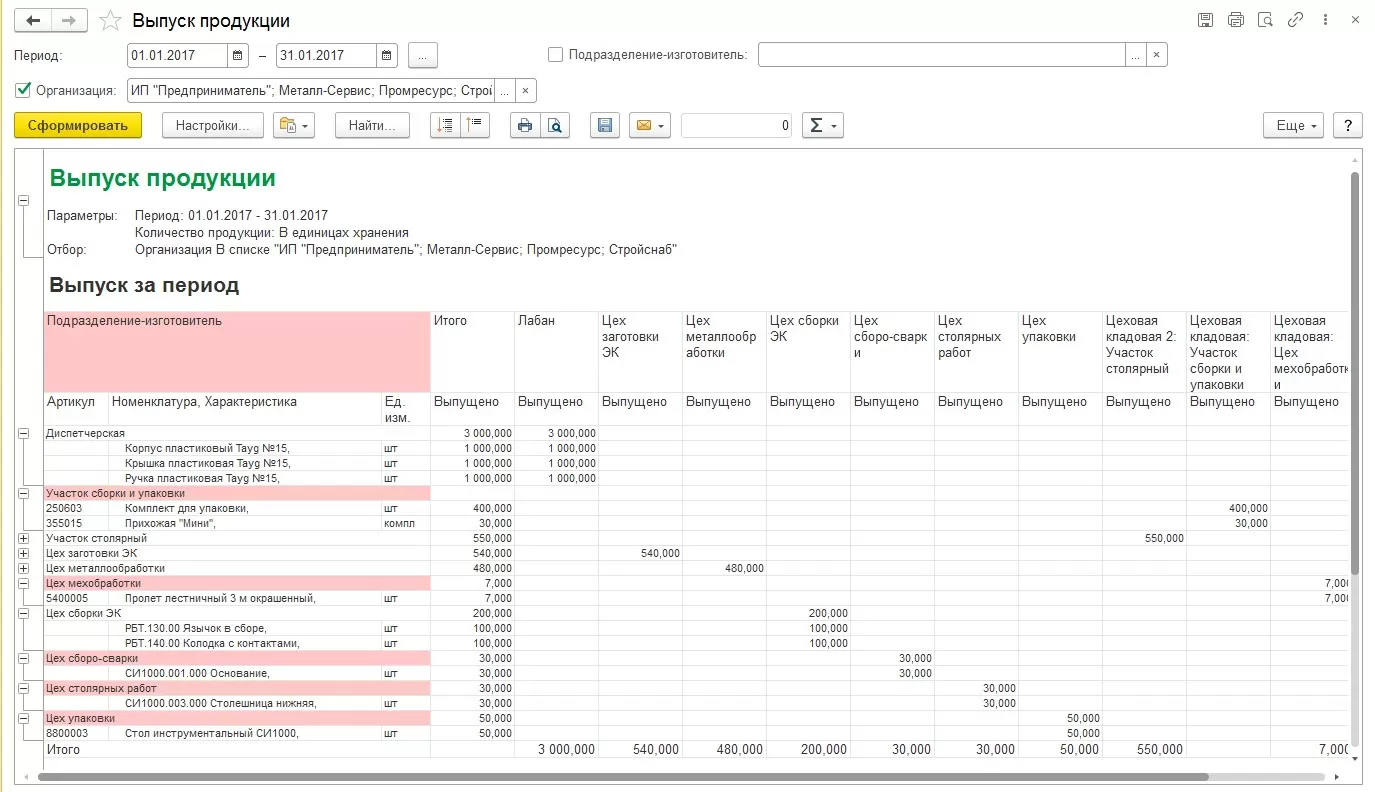Click the print report icon
1375x792 pixels.
point(523,126)
